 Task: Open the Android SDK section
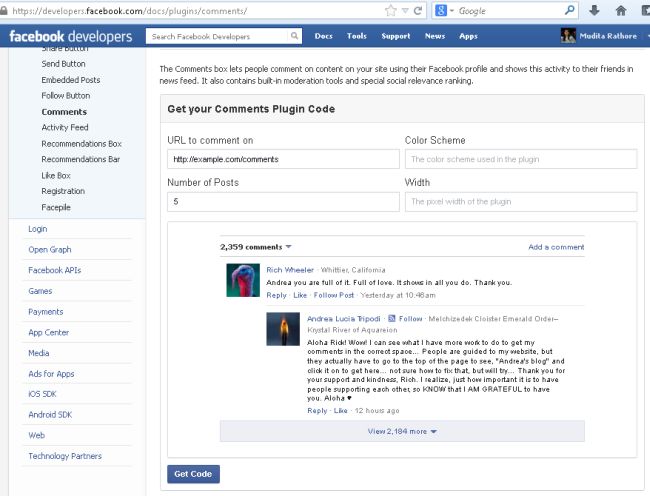point(50,415)
